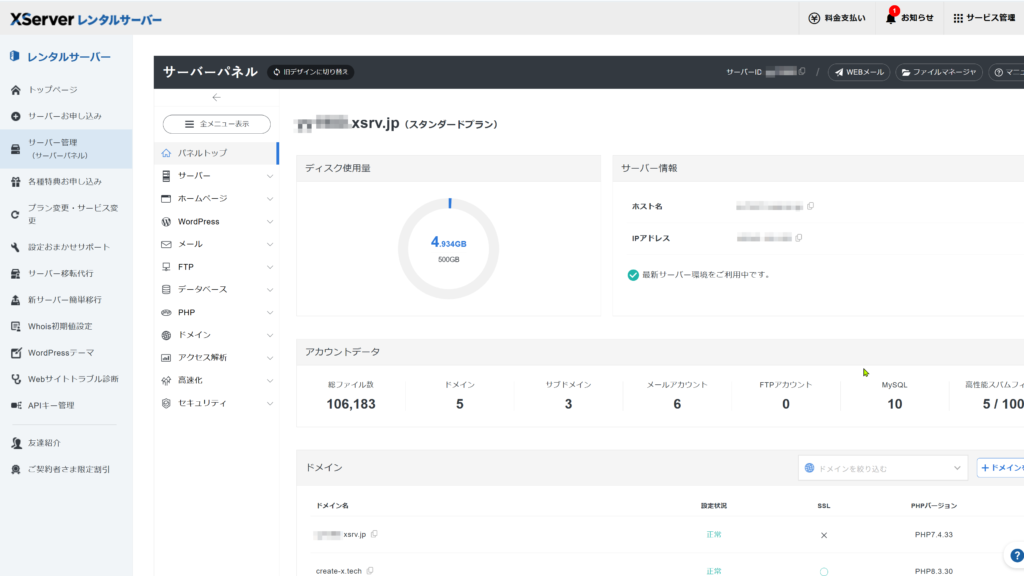Expand the PHP menu section
This screenshot has height=576, width=1024.
(x=216, y=312)
